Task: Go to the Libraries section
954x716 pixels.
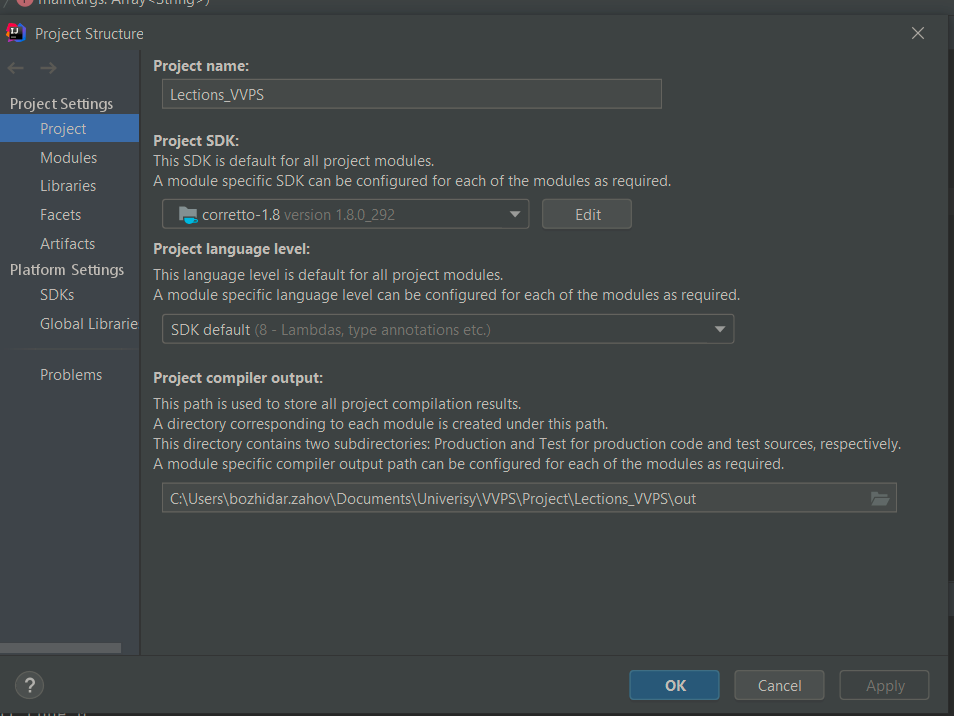Action: pos(68,186)
